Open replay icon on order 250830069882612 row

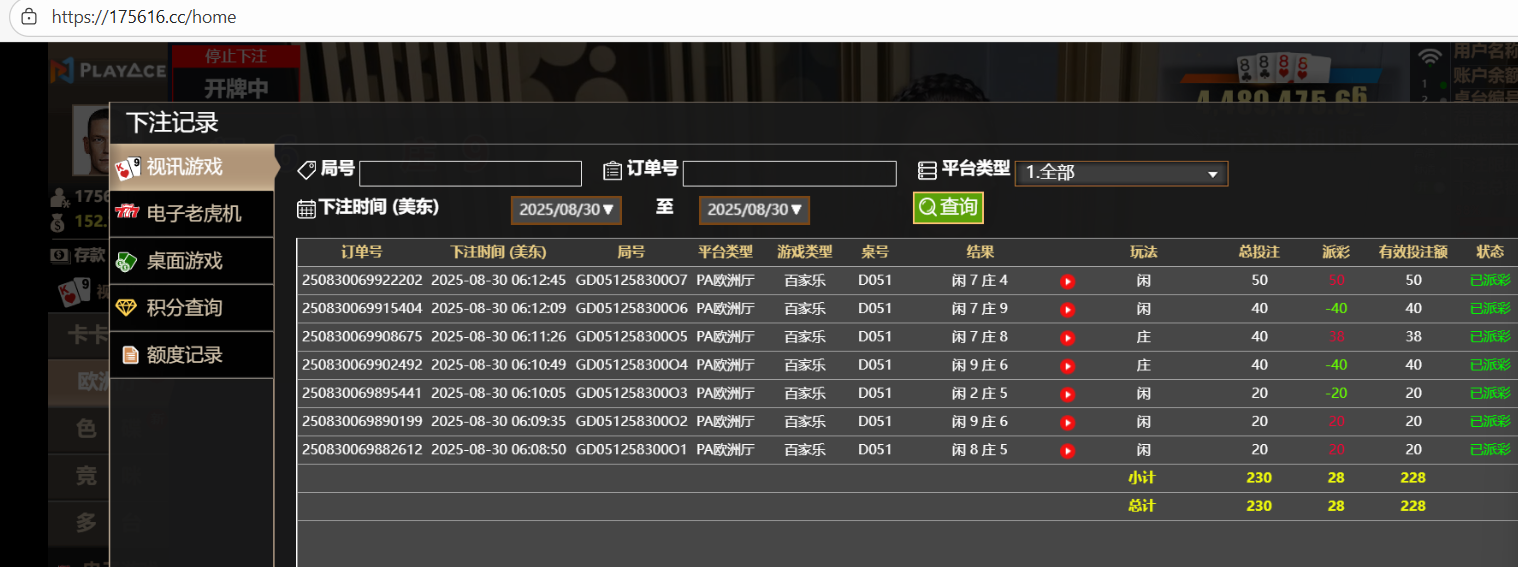(1067, 451)
